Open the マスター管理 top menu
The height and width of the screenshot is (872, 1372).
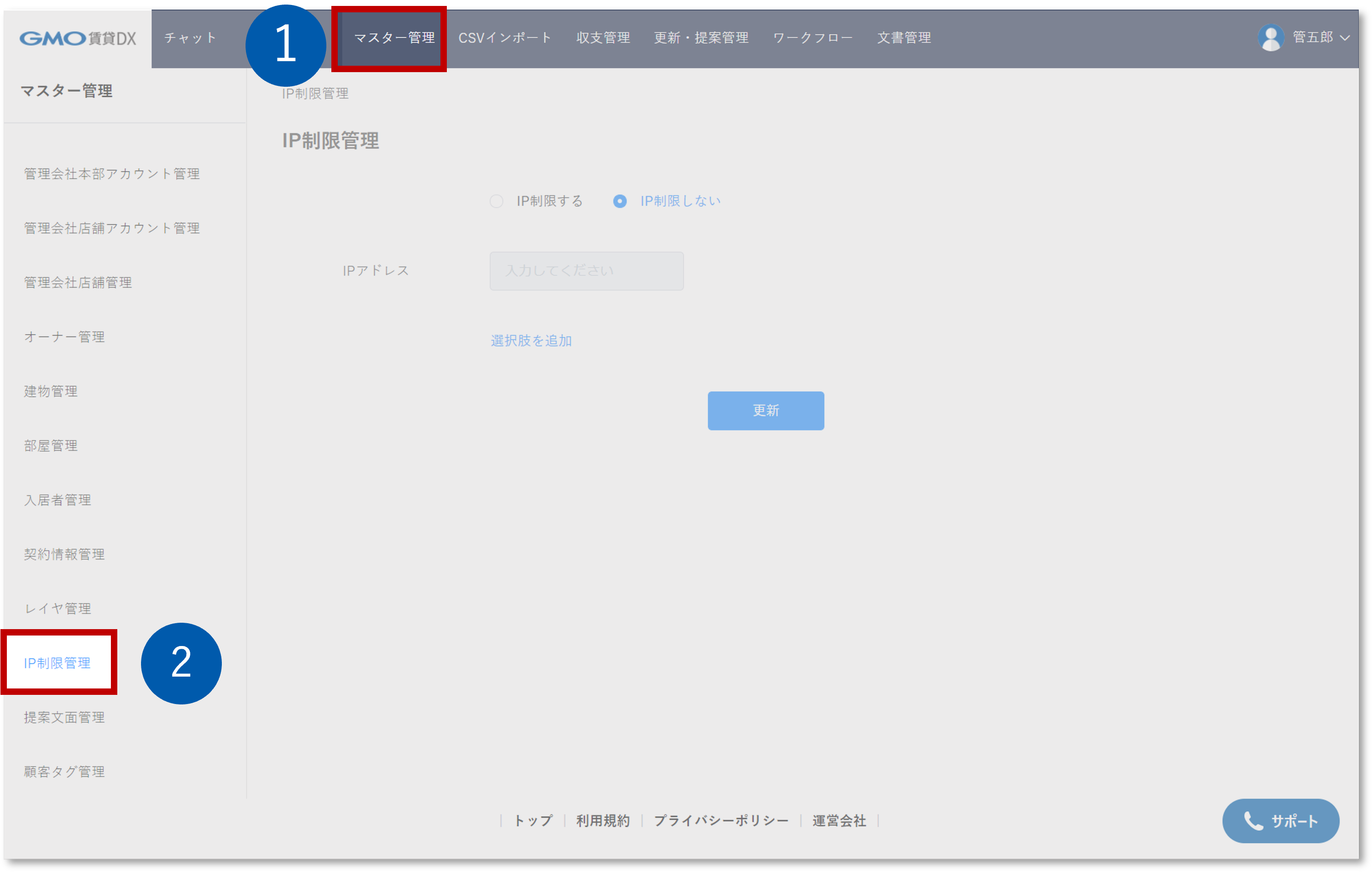click(x=394, y=38)
